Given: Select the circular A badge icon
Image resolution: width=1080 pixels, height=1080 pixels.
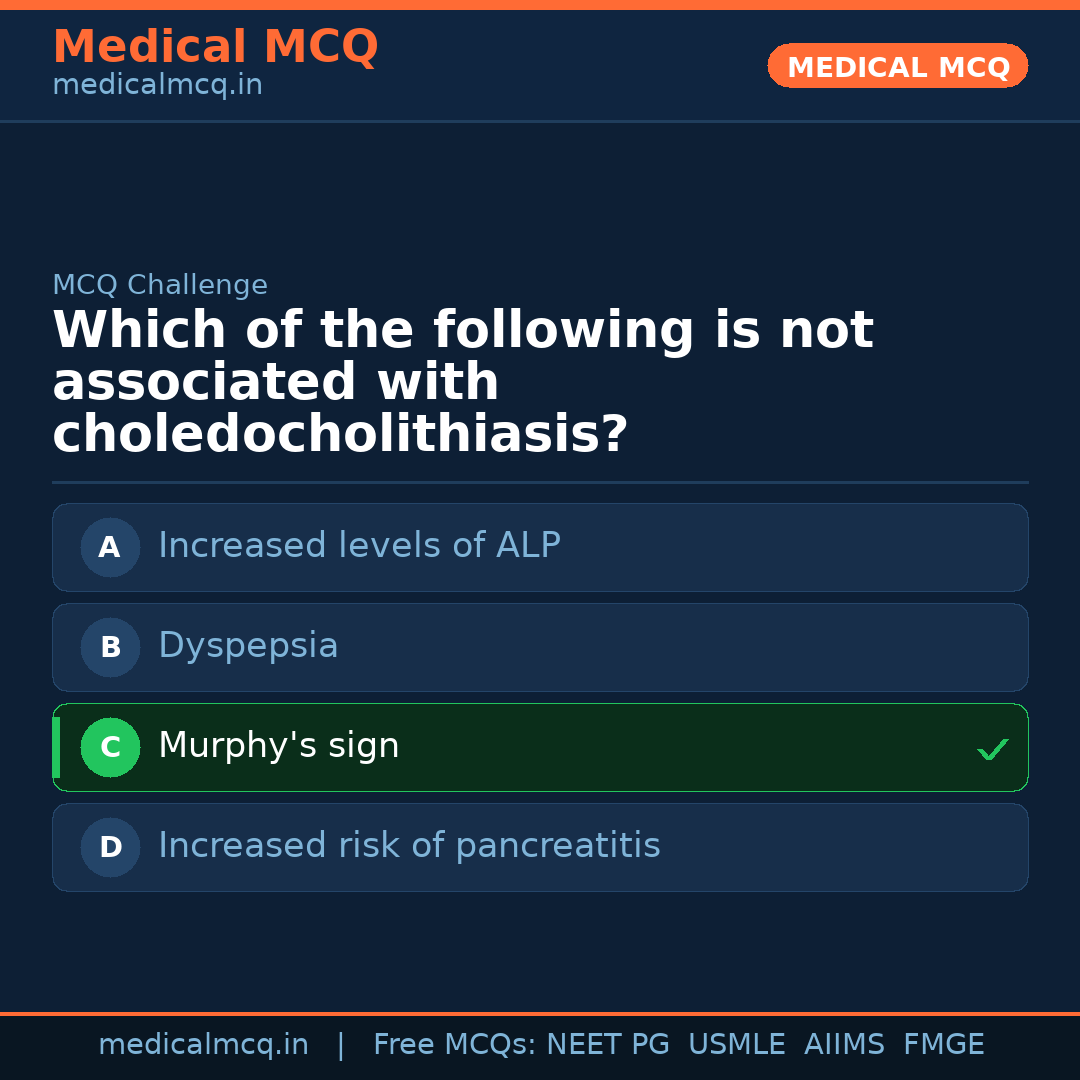Looking at the screenshot, I should 110,547.
